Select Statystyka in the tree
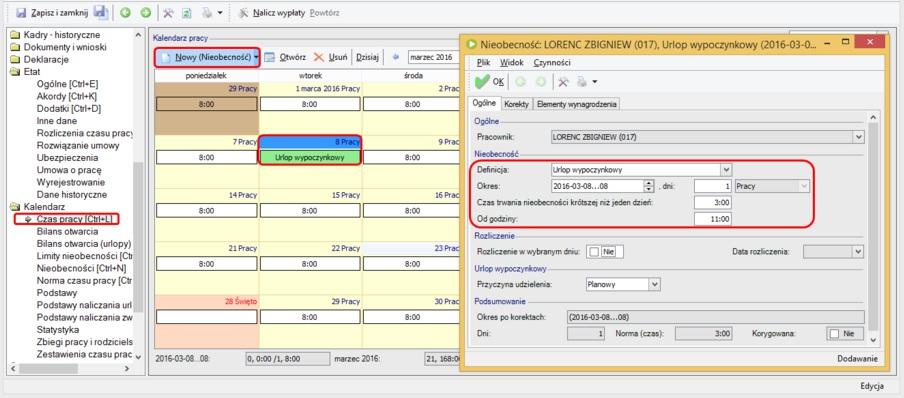904x398 pixels. [58, 330]
